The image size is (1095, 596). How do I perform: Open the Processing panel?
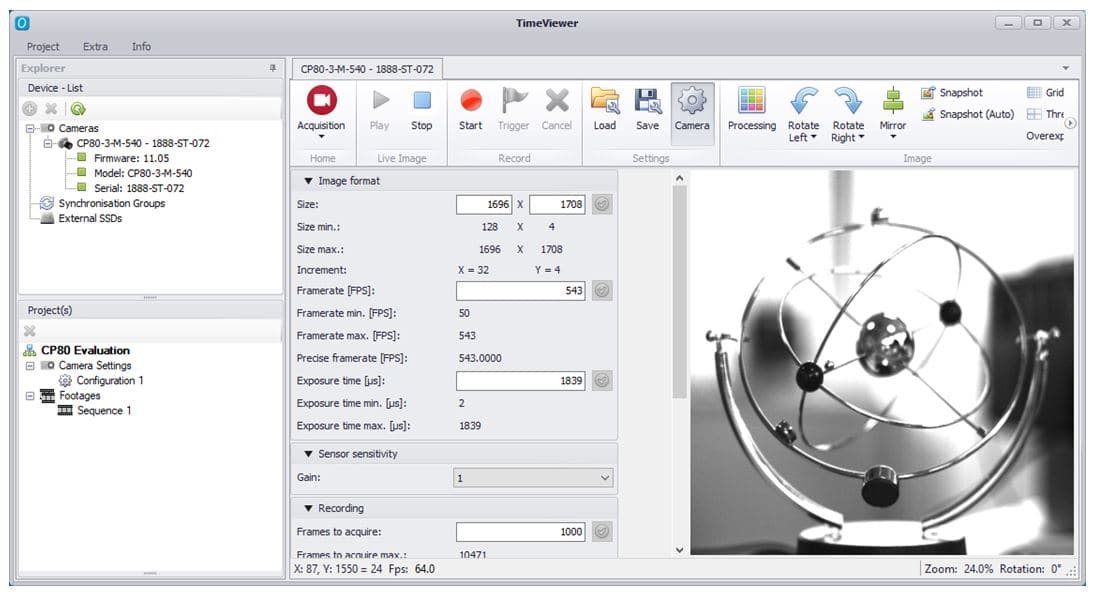[x=751, y=109]
